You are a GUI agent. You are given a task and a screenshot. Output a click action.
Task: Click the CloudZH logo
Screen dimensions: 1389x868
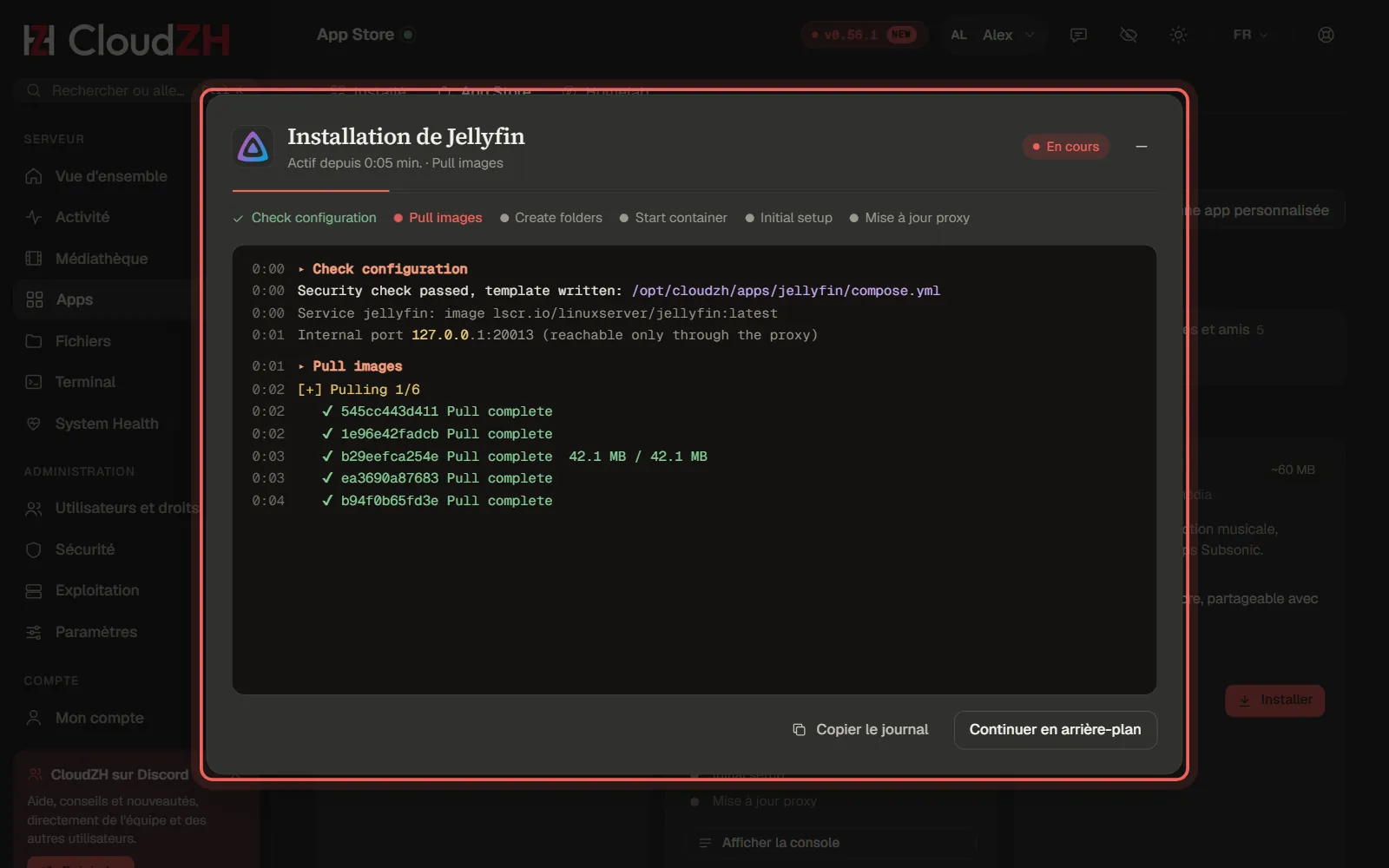[x=127, y=40]
